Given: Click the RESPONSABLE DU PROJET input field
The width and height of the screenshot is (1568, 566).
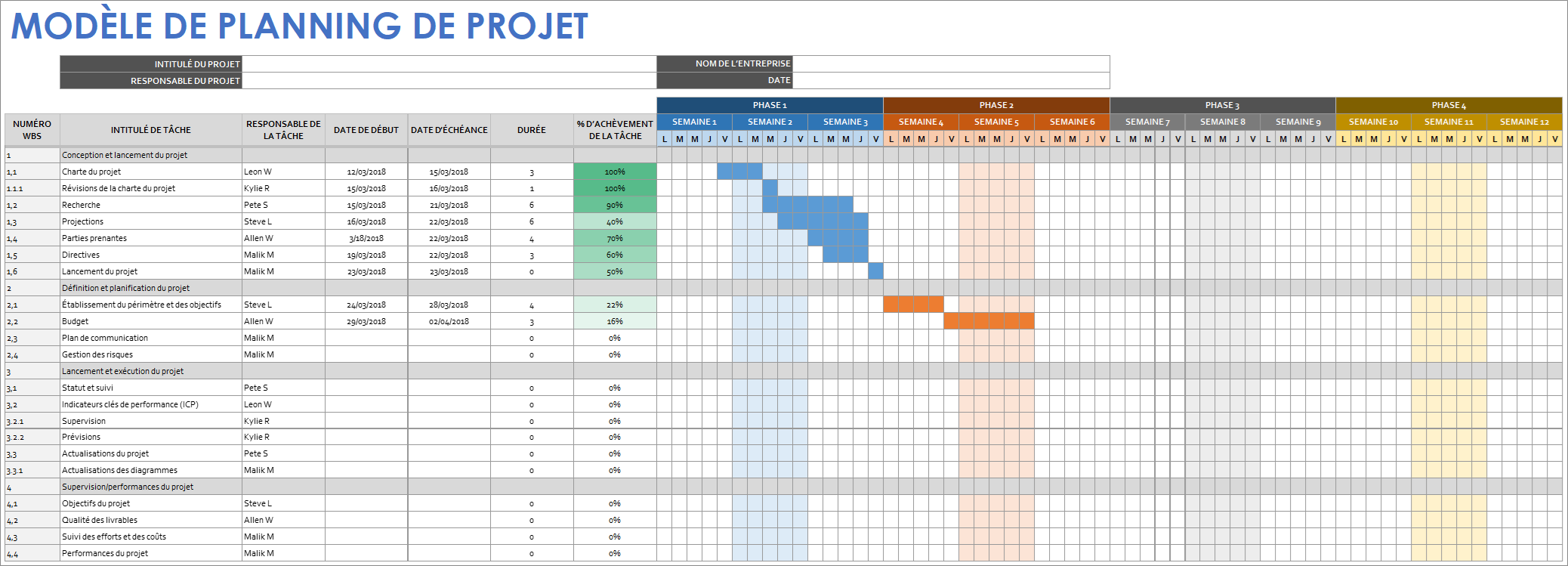Looking at the screenshot, I should [449, 81].
